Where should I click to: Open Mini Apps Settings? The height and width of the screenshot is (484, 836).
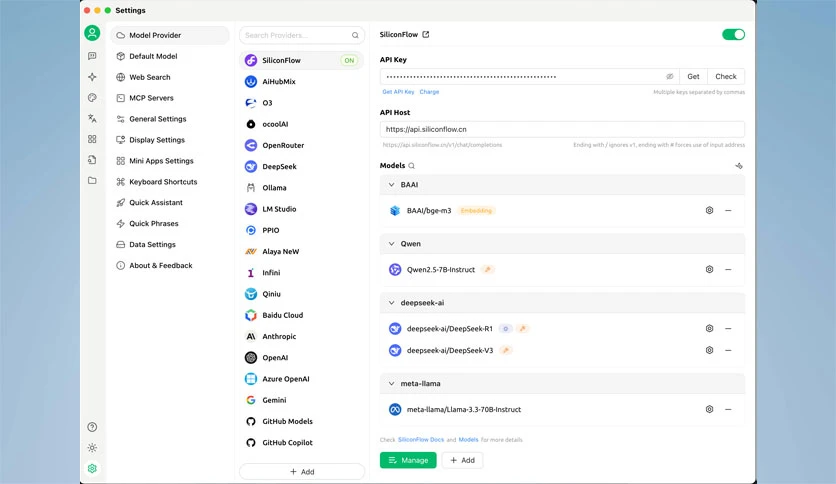click(x=170, y=161)
